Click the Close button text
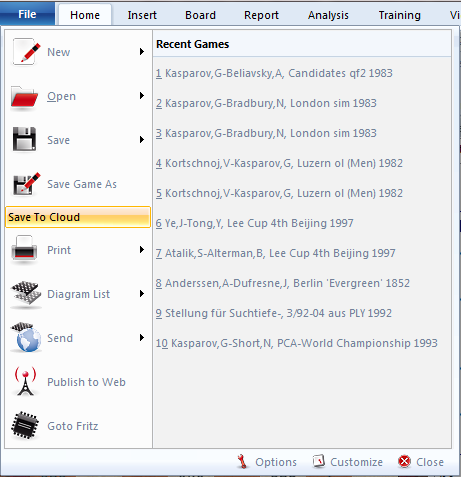Screen dimensions: 461x477 tap(430, 462)
